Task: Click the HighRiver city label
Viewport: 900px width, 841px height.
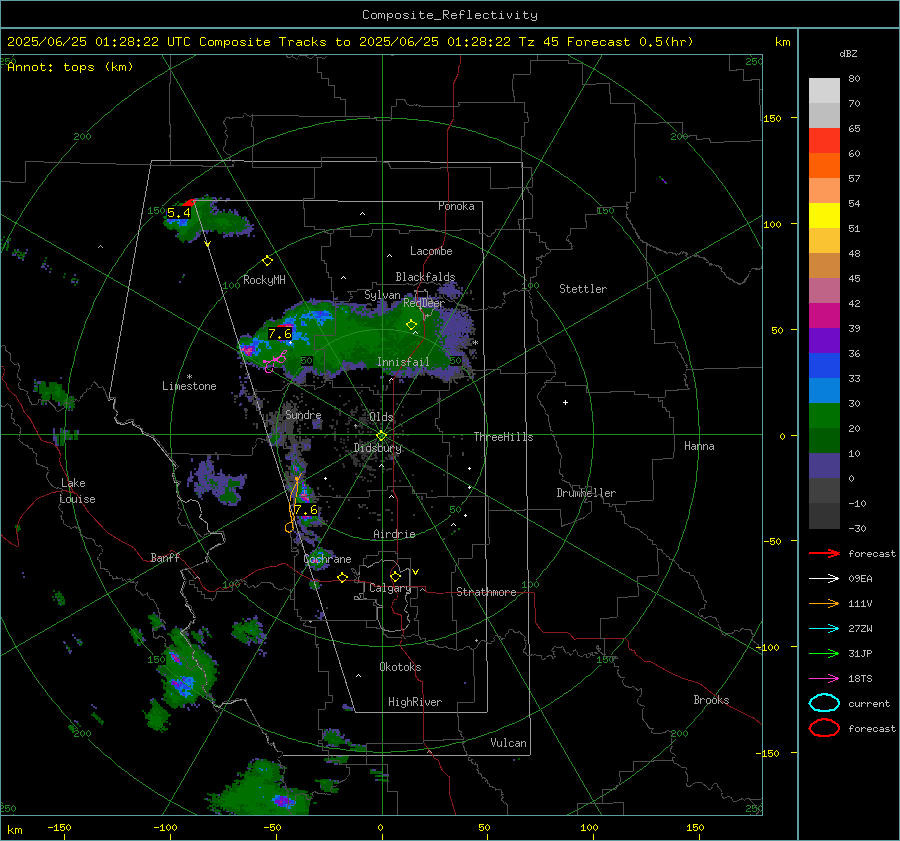Action: [415, 702]
